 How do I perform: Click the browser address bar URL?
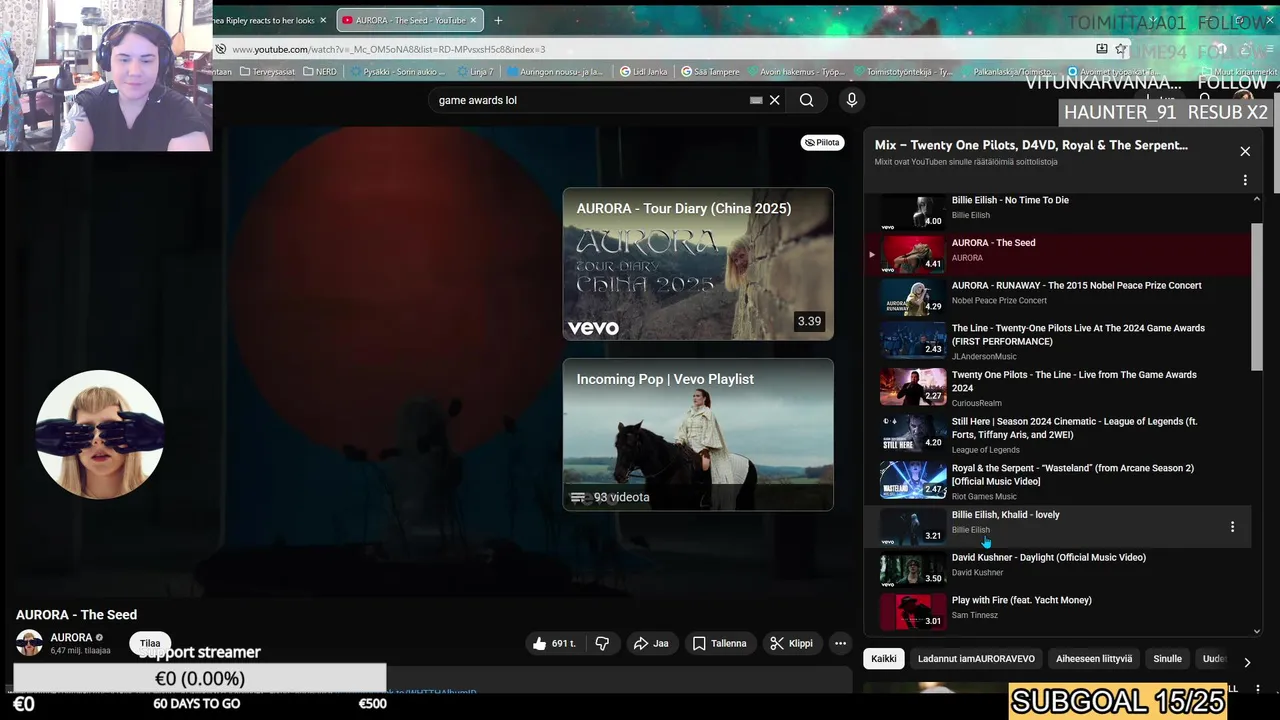[389, 49]
